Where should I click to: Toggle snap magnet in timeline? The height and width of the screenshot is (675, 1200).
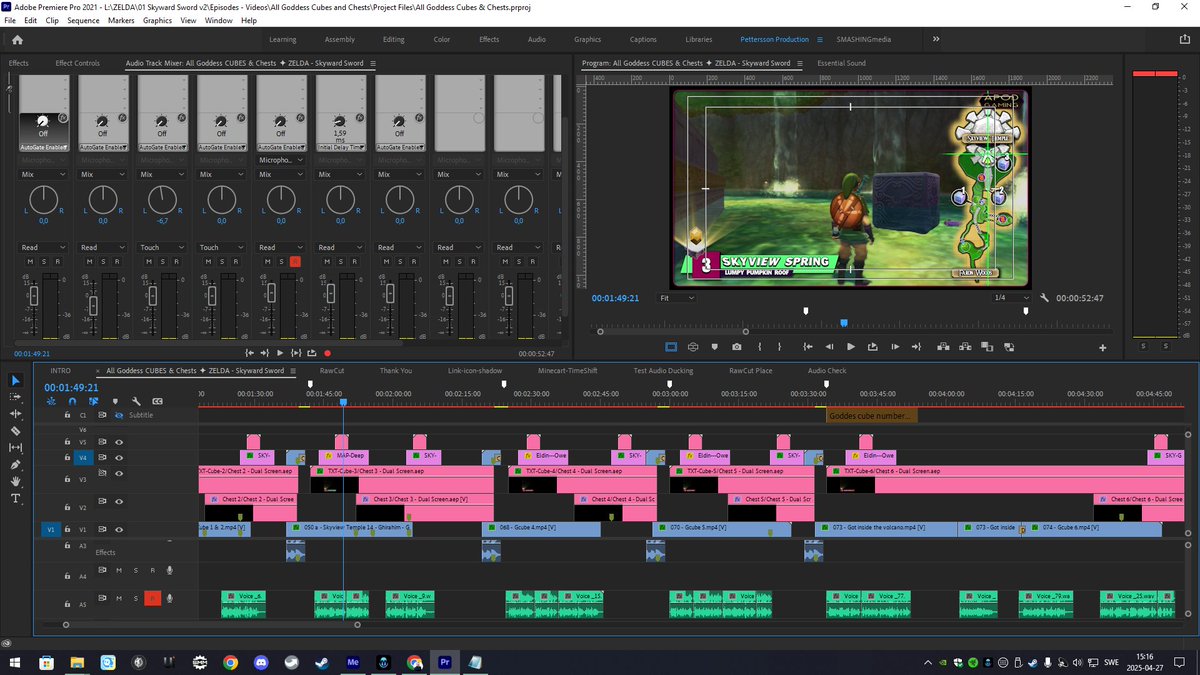72,401
